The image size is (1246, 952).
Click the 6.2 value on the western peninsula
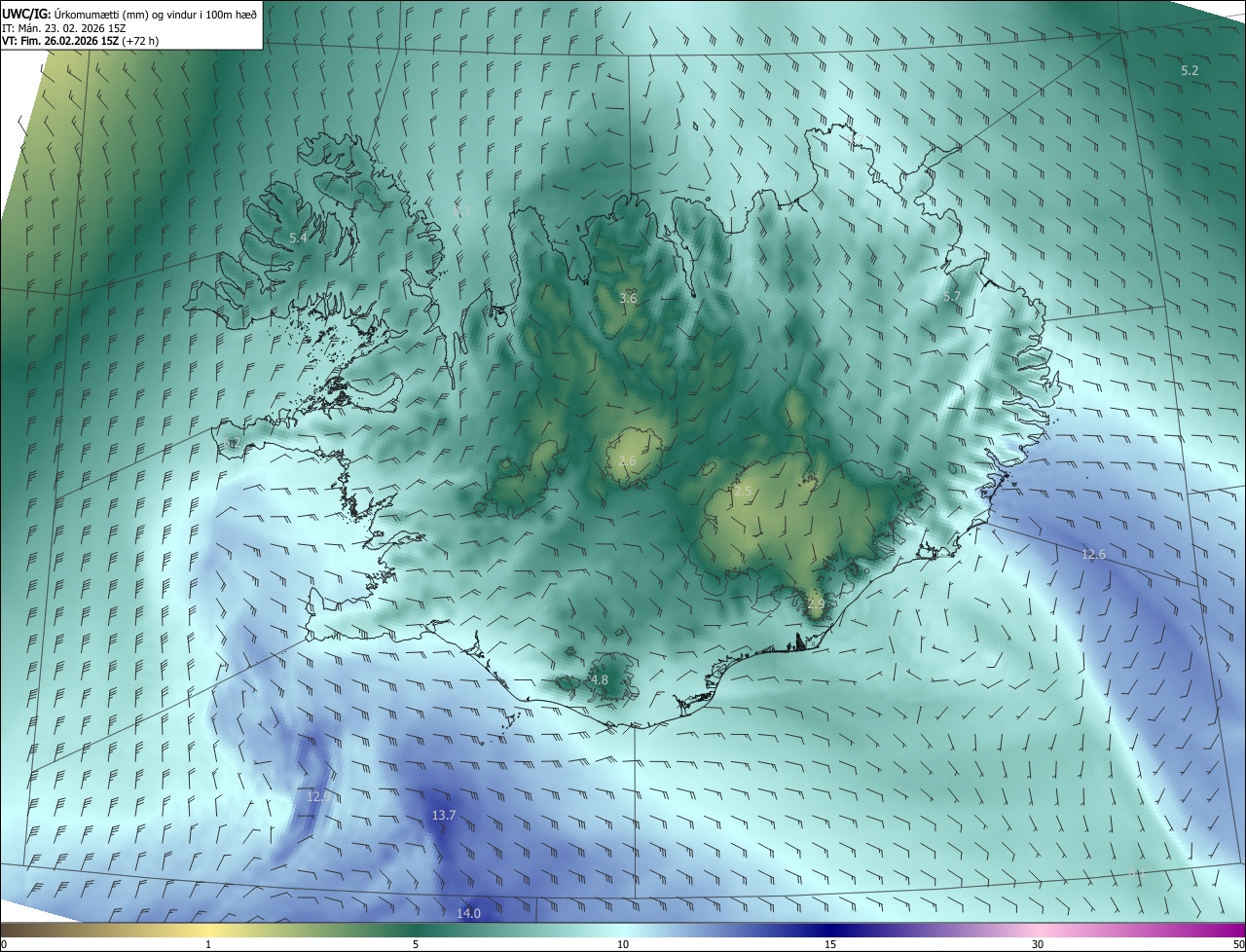231,444
